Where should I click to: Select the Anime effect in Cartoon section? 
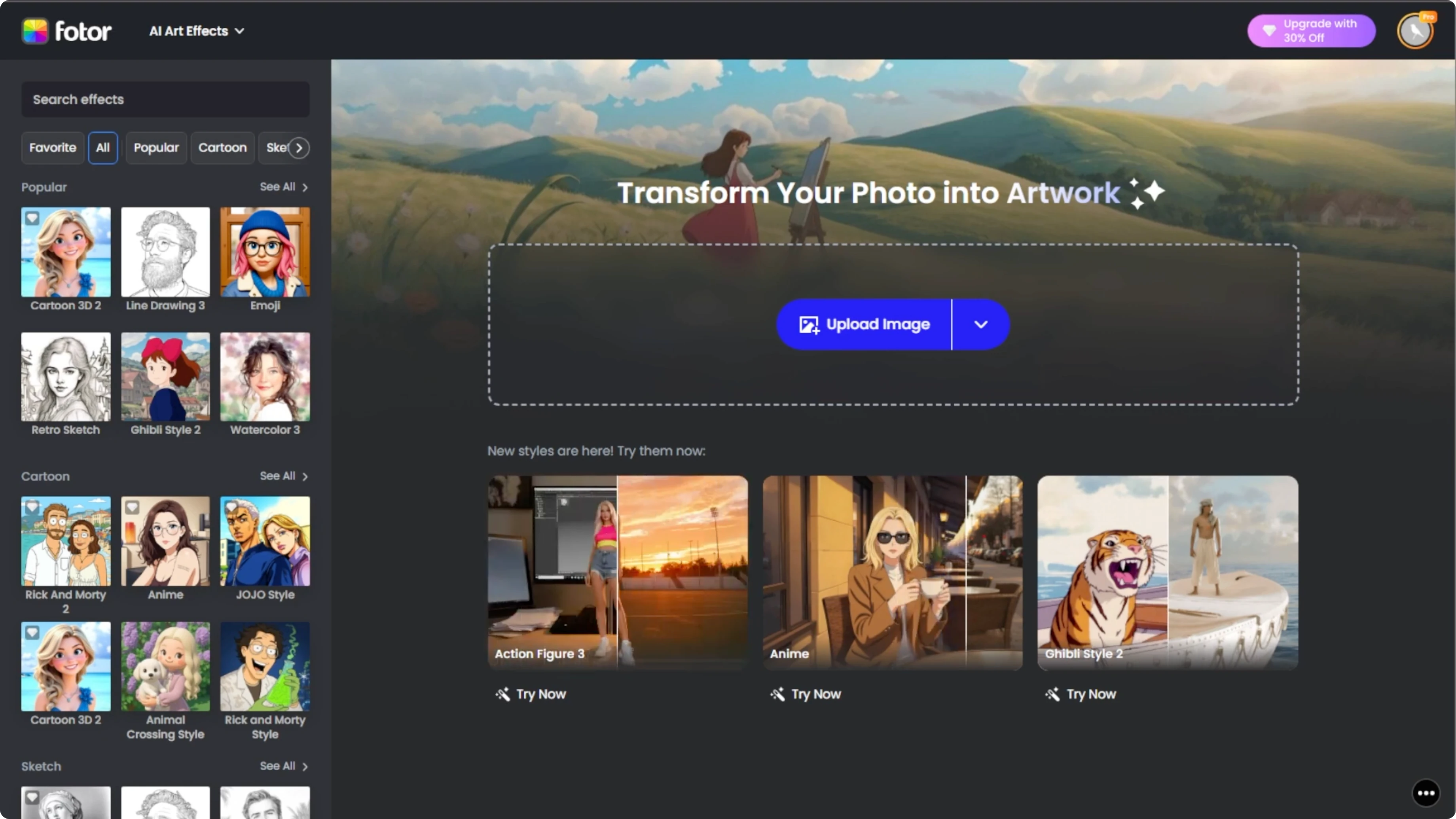pyautogui.click(x=165, y=542)
